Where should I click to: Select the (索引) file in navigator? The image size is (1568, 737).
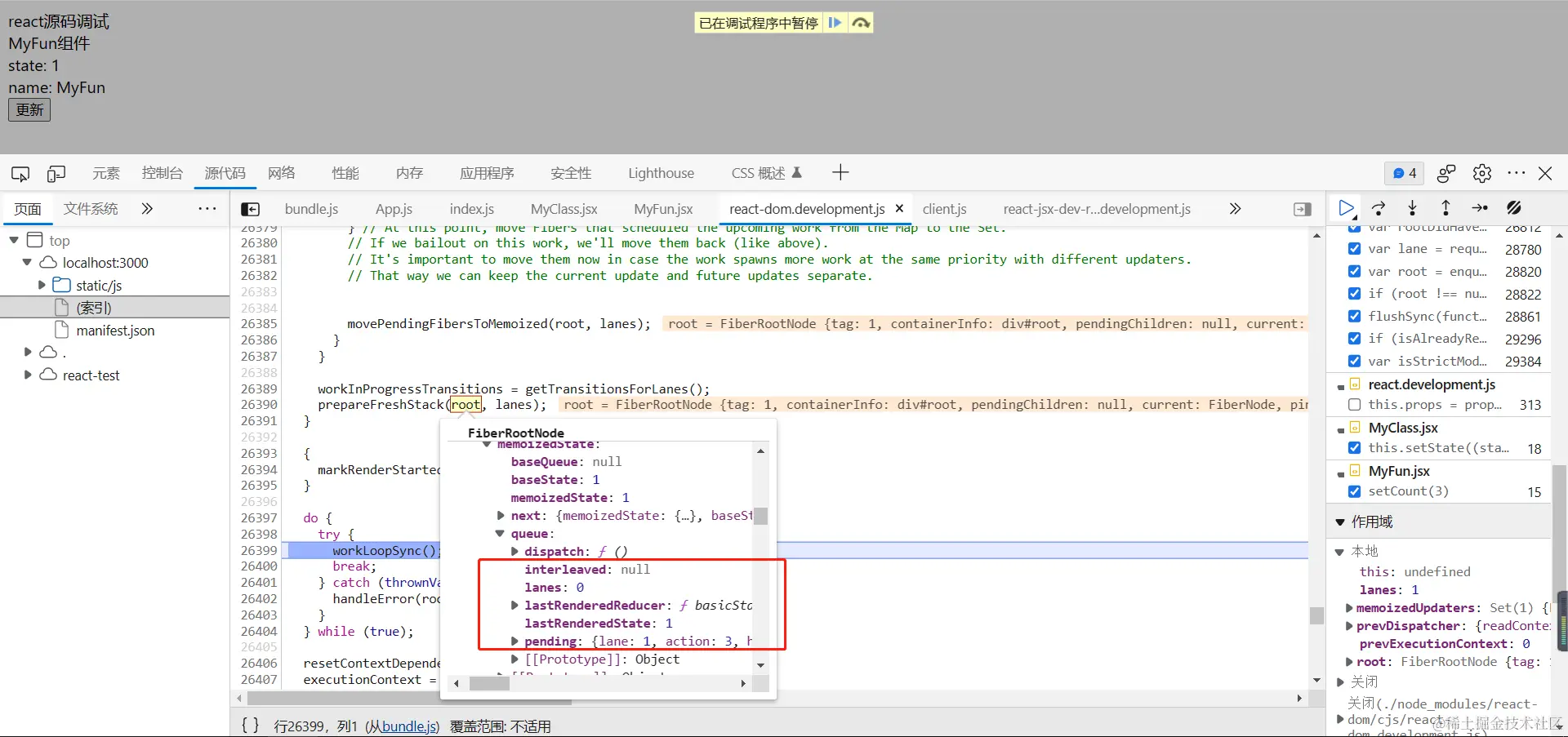pos(94,308)
